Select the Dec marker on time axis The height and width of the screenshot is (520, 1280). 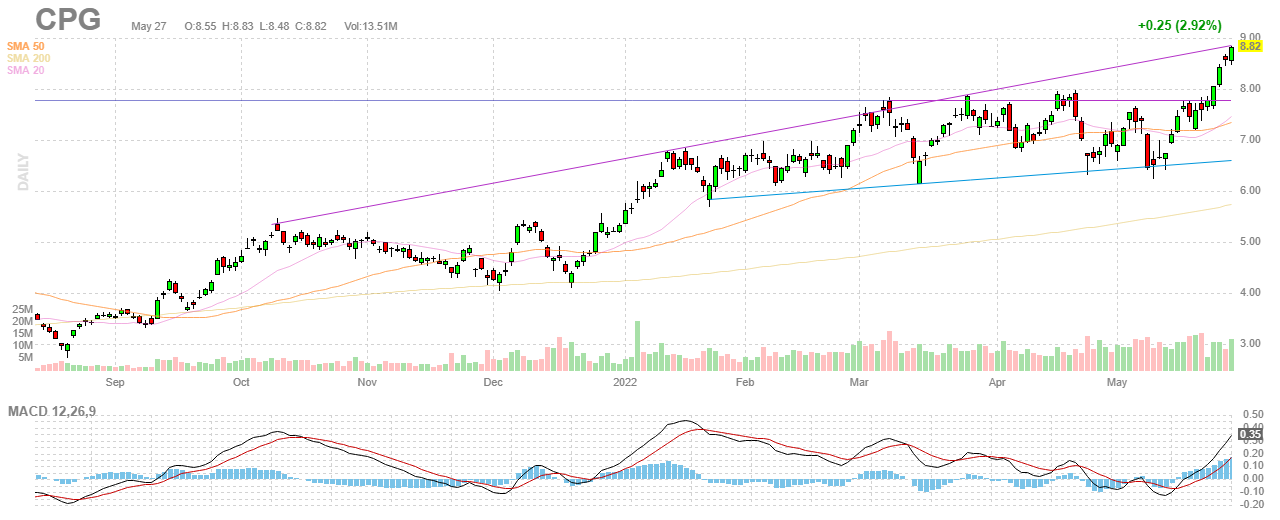tap(492, 382)
